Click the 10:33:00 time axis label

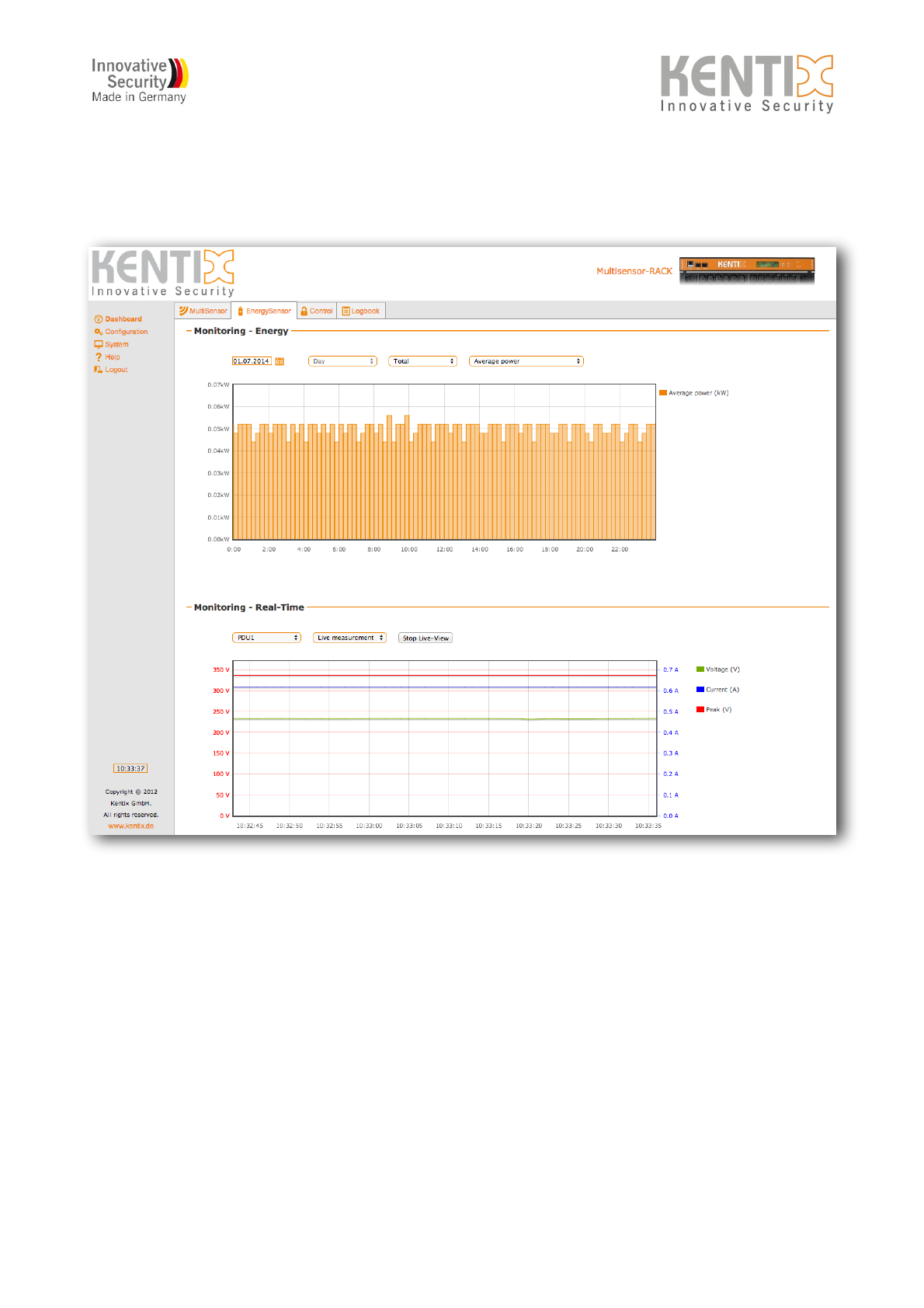coord(369,826)
